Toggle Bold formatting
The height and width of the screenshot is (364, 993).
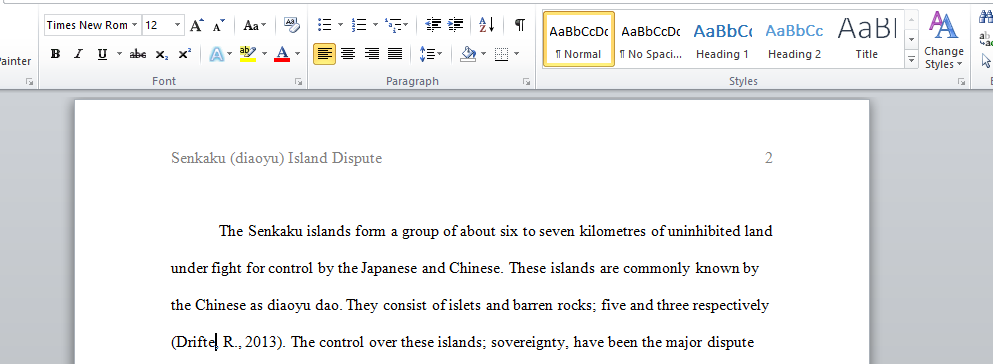55,54
